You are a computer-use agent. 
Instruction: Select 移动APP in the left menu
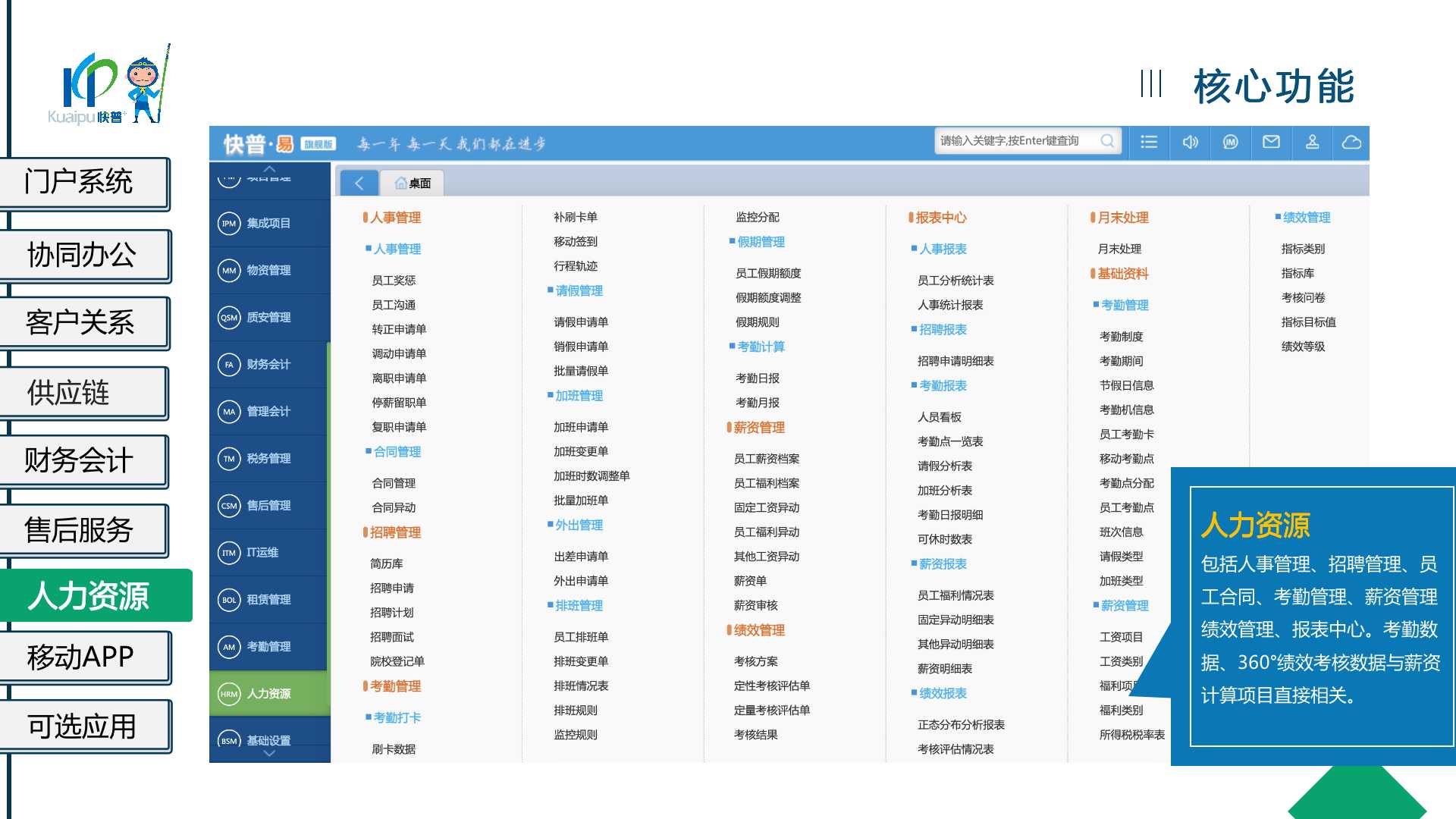click(81, 657)
